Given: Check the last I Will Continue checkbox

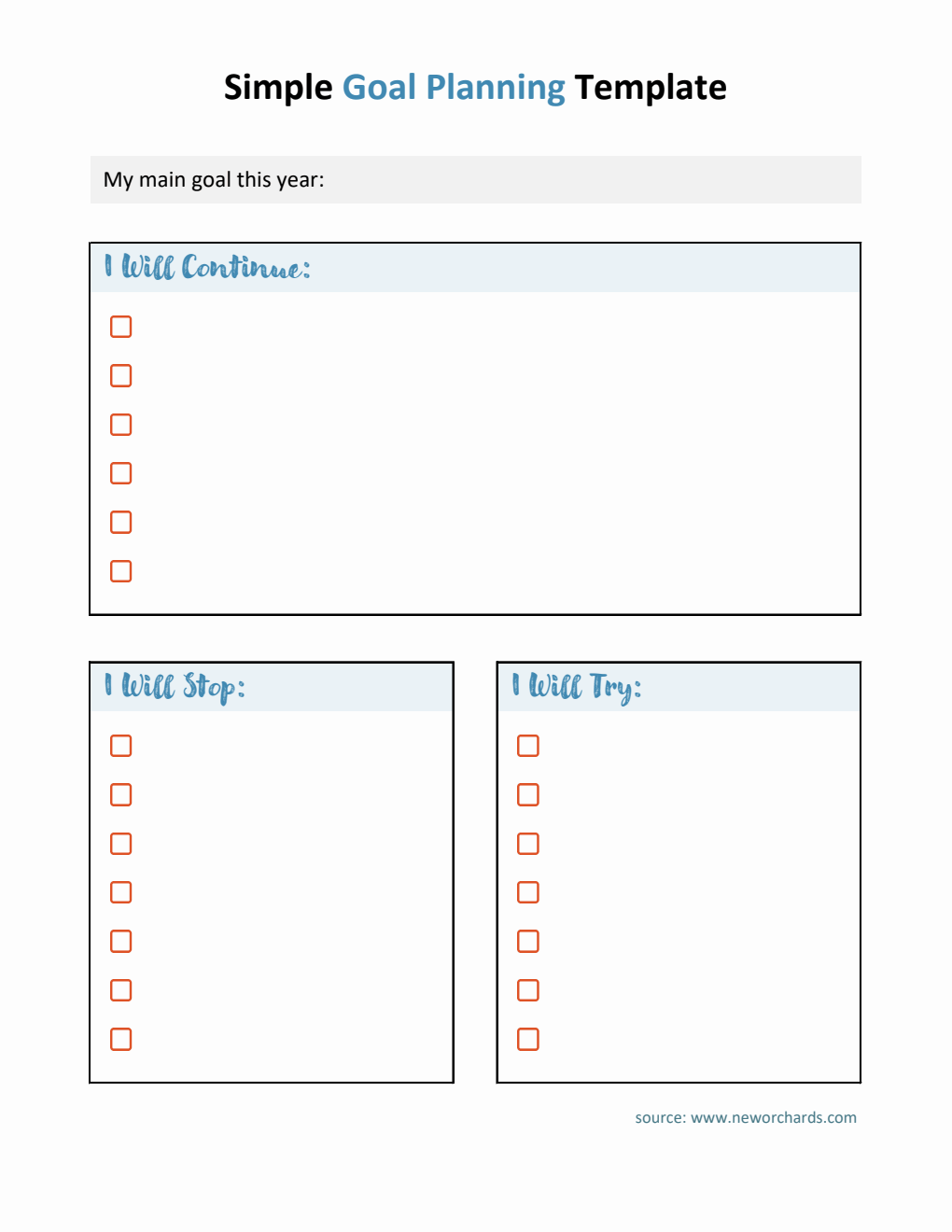Looking at the screenshot, I should 121,571.
